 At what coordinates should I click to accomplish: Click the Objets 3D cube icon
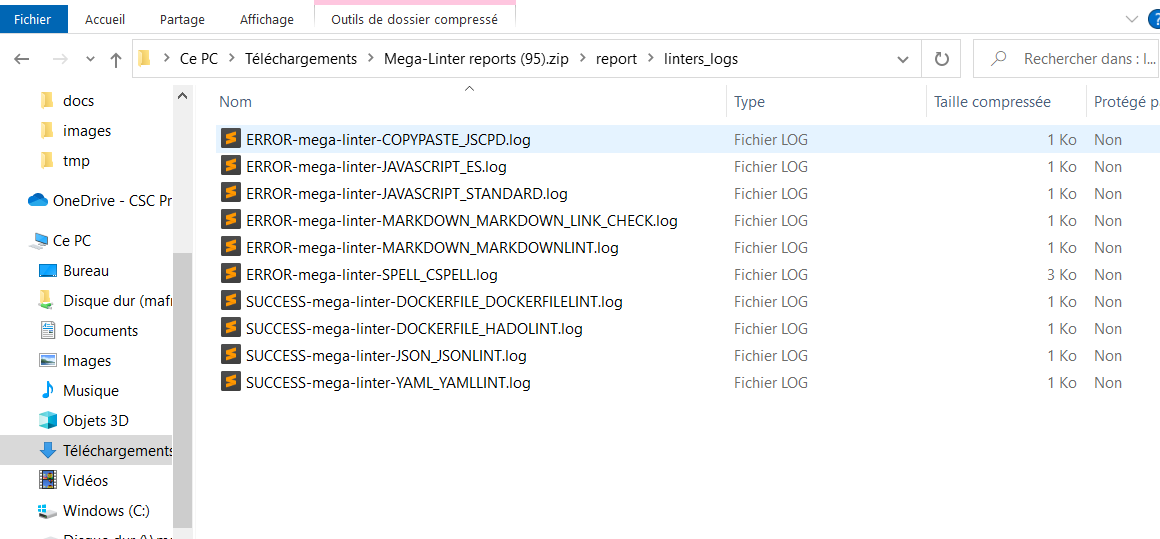47,420
